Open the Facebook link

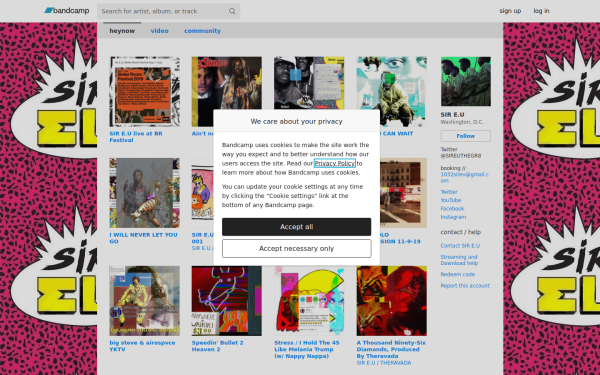452,209
